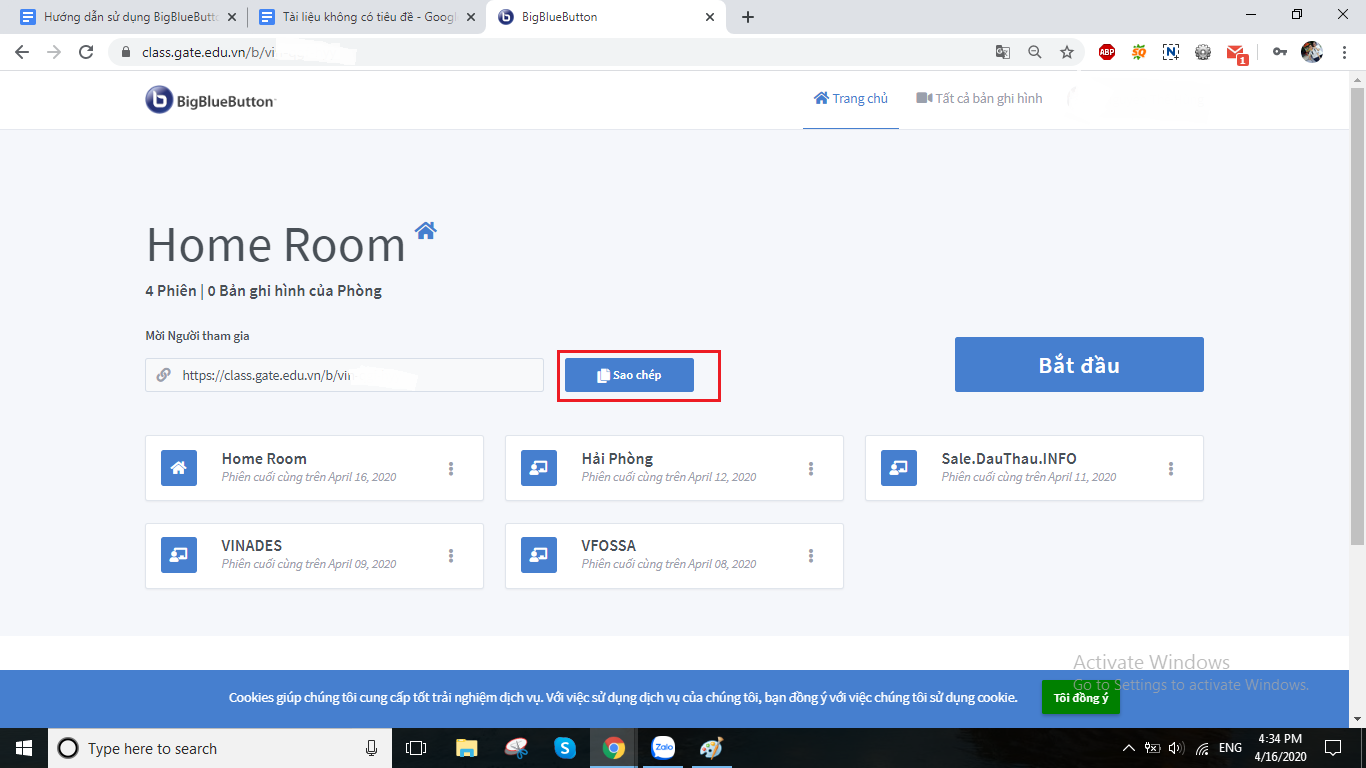Select the VFOSSA room name

point(609,546)
